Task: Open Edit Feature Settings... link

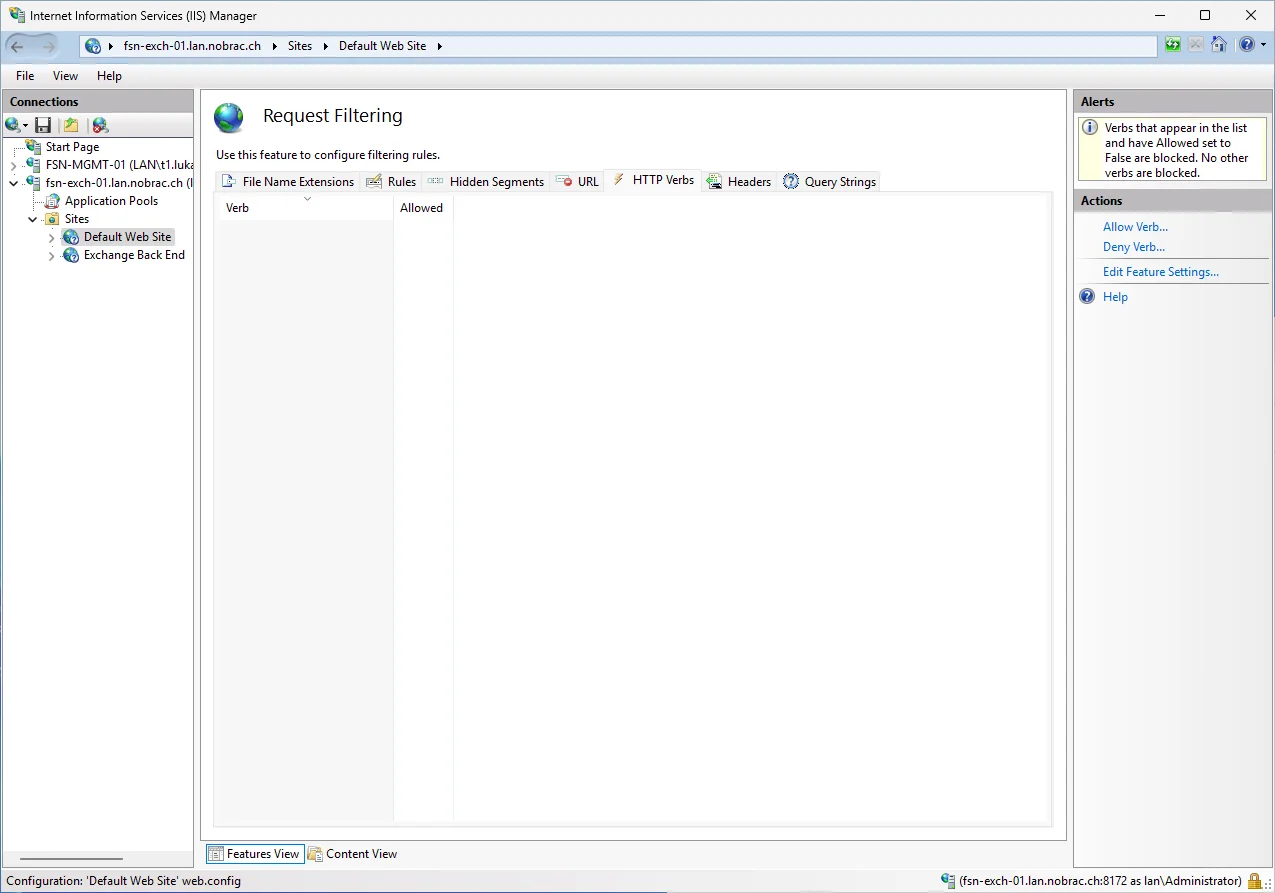Action: click(1161, 272)
